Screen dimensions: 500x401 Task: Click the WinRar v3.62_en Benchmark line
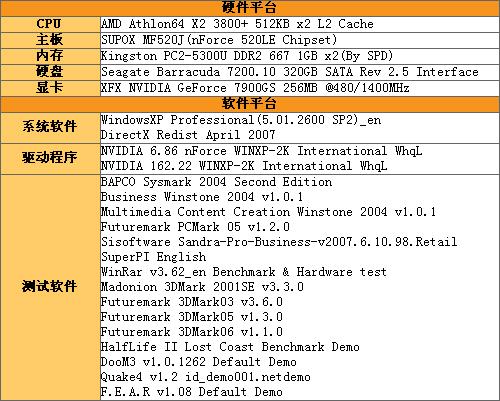coord(244,272)
